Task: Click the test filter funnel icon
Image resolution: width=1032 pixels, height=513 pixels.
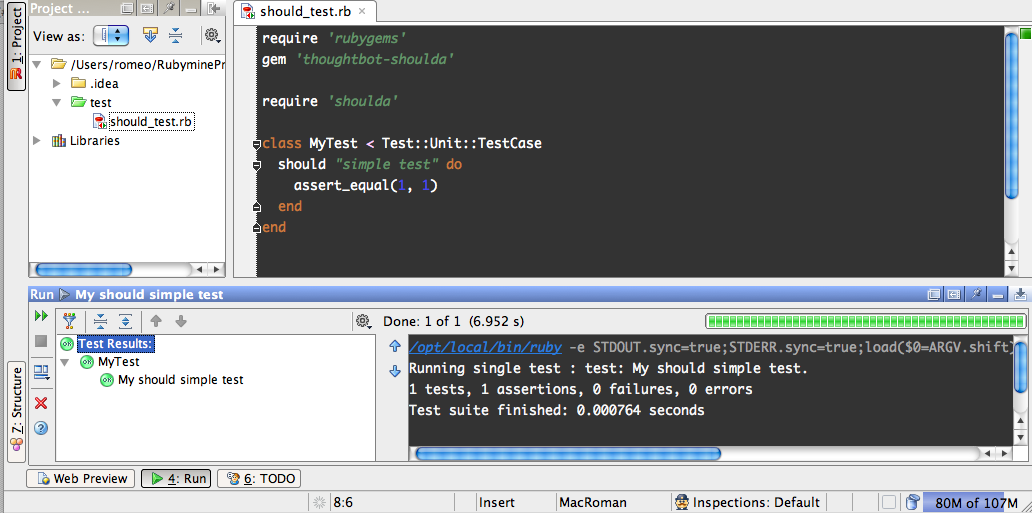Action: [x=70, y=321]
